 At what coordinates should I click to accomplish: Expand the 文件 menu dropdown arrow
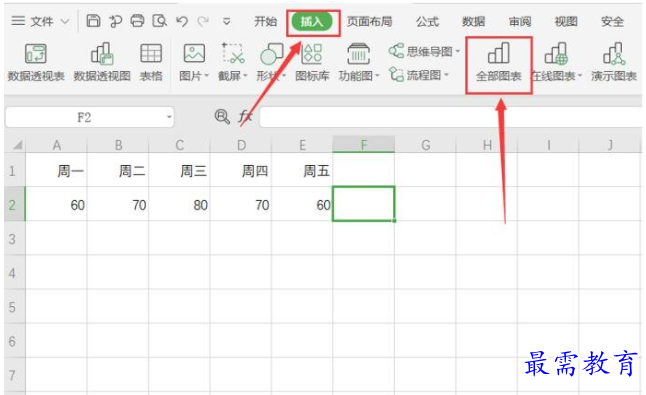pos(65,21)
